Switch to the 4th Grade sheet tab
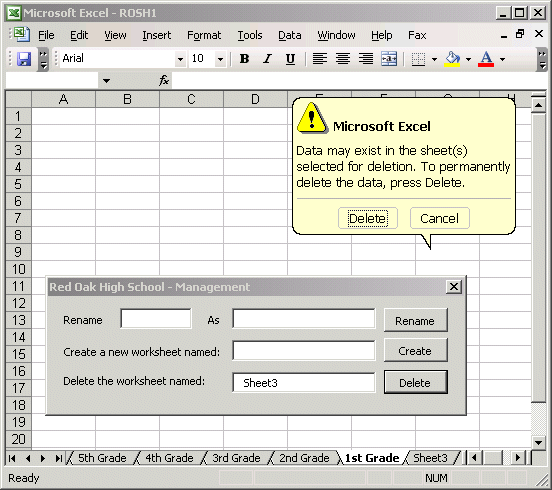 coord(169,458)
